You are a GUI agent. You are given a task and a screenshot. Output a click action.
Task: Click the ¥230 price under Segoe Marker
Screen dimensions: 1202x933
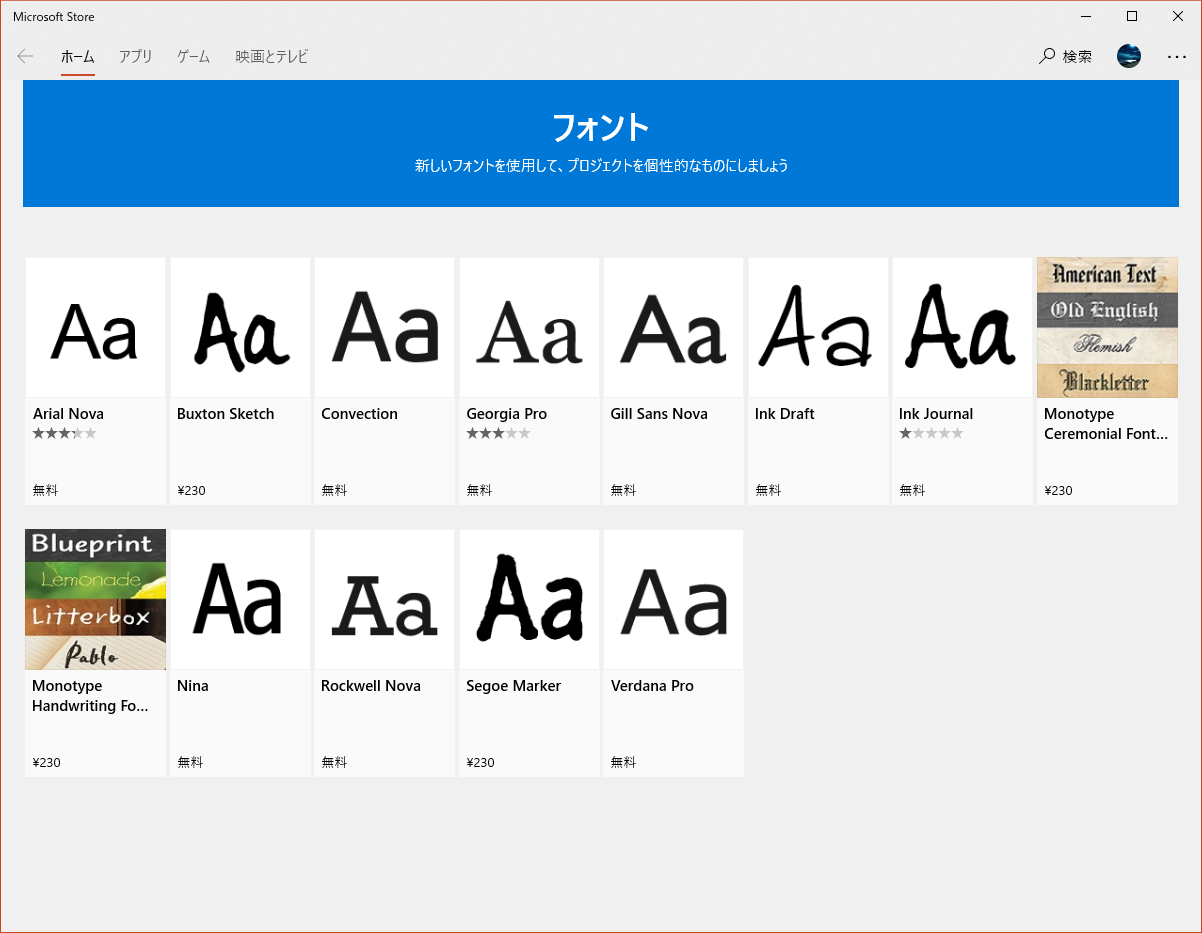480,762
